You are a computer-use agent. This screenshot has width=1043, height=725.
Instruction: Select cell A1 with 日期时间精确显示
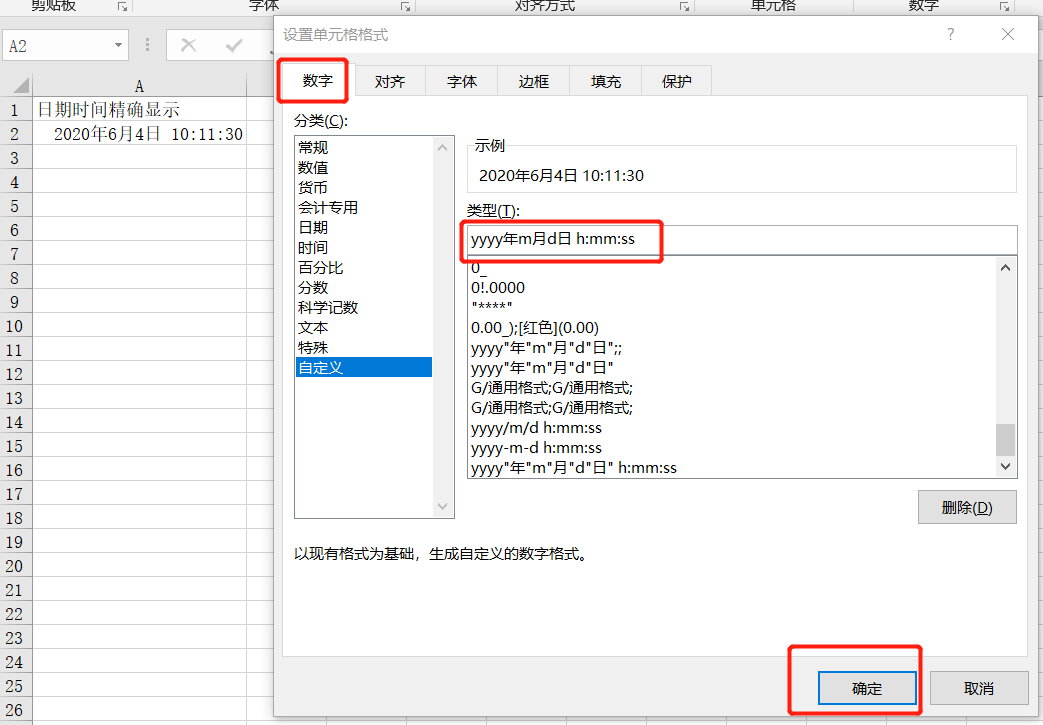(x=139, y=109)
